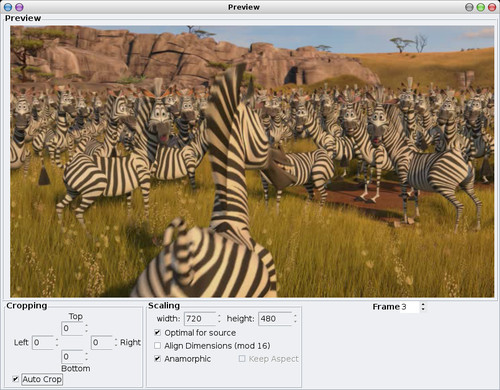Click the Right crop value field

(x=102, y=342)
